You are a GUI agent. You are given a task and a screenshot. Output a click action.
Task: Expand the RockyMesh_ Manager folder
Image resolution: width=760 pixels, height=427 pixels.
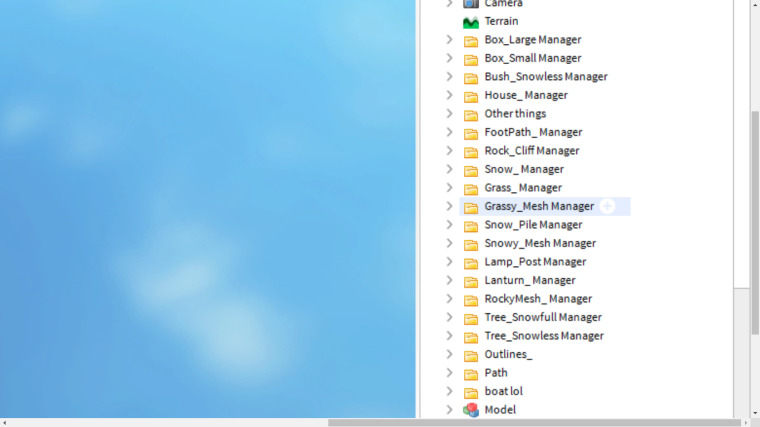point(449,299)
